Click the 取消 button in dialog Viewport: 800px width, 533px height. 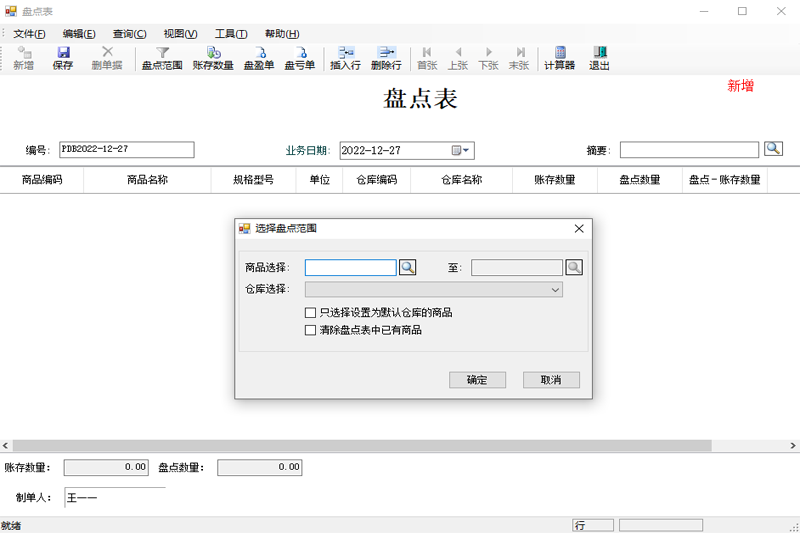(x=551, y=379)
